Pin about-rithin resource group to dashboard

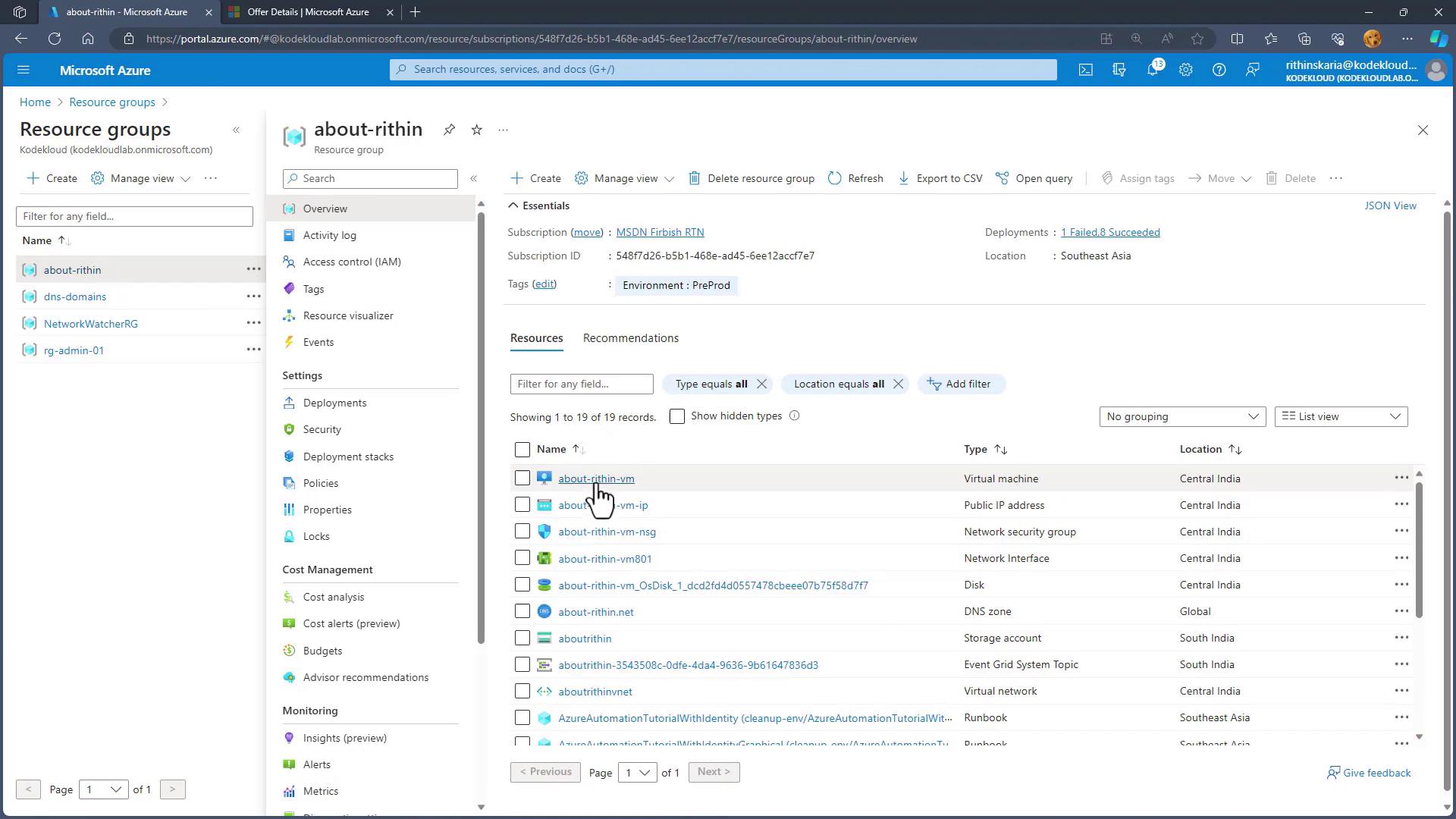tap(449, 130)
